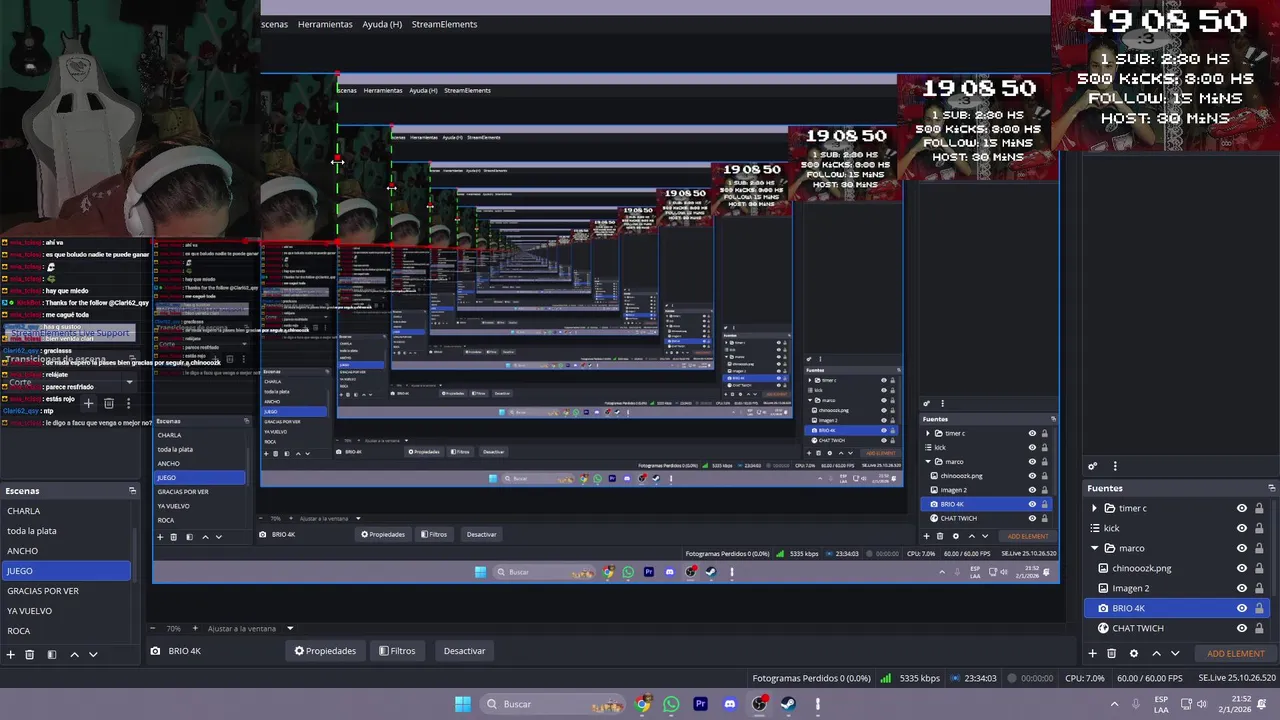Image resolution: width=1280 pixels, height=720 pixels.
Task: Select CHARLA scene in main Escenas dock
Action: coord(66,511)
